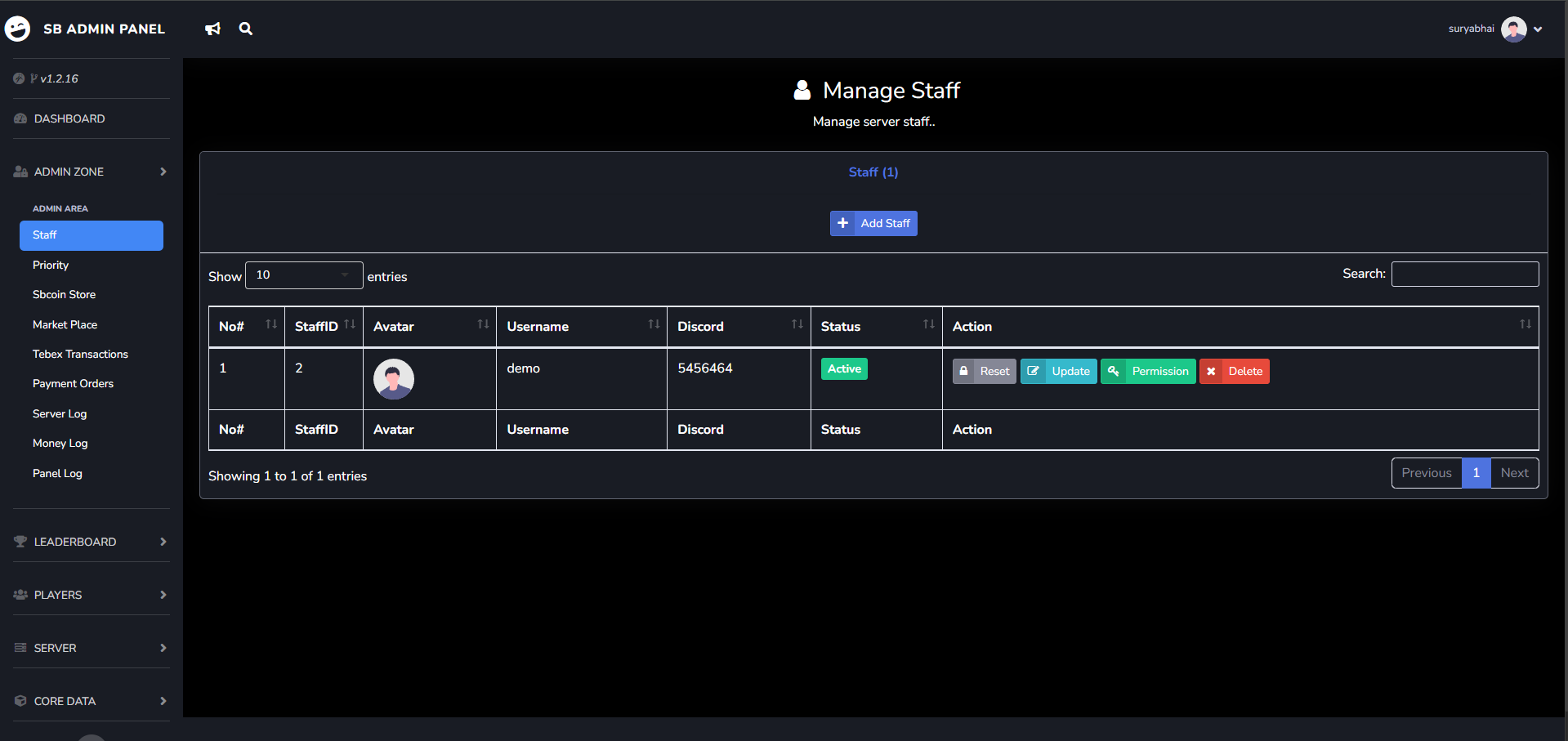Viewport: 1568px width, 741px height.
Task: Click the SB Admin Panel logo
Action: tap(18, 29)
